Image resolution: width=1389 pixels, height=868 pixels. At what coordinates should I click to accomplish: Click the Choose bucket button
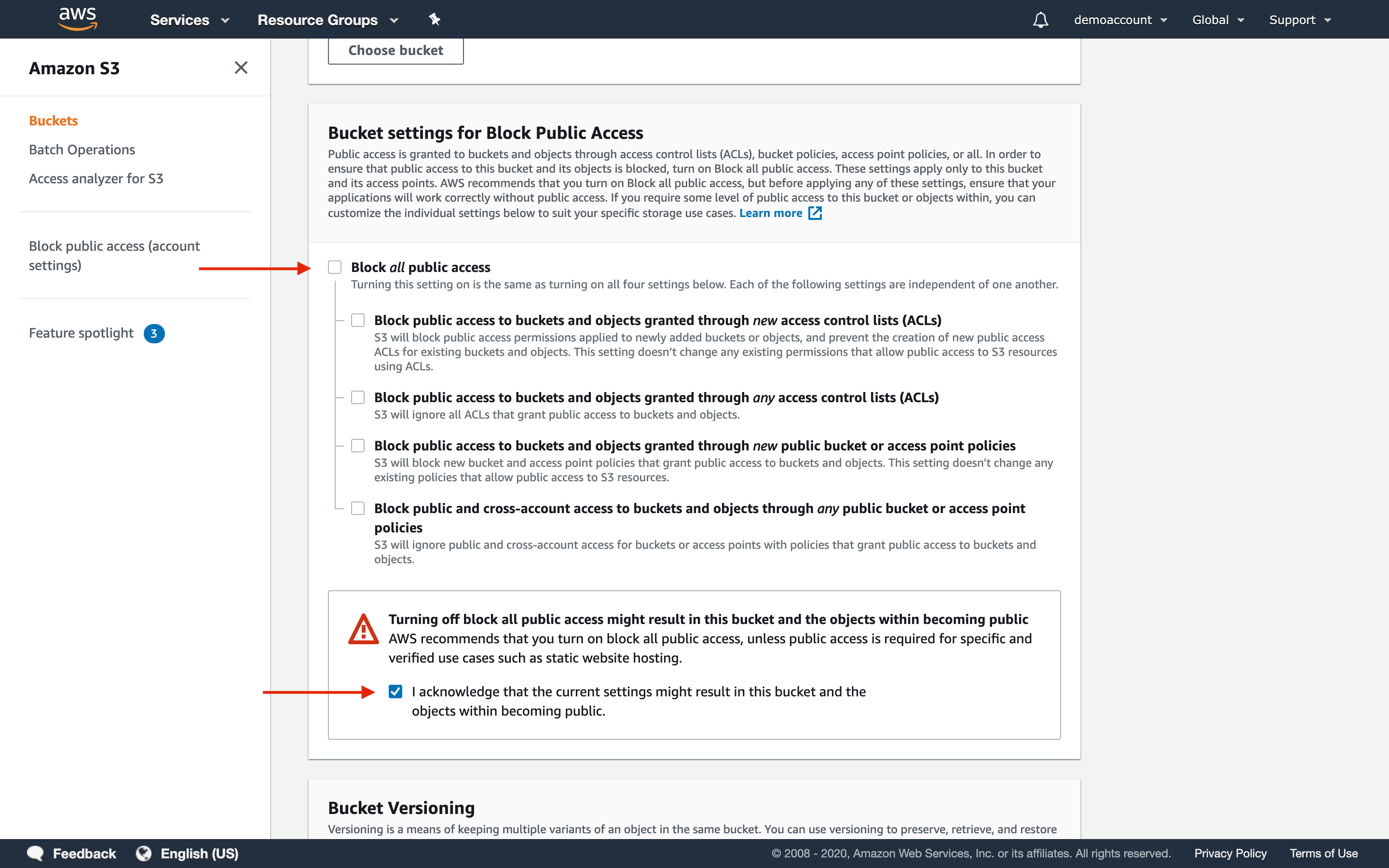click(395, 49)
